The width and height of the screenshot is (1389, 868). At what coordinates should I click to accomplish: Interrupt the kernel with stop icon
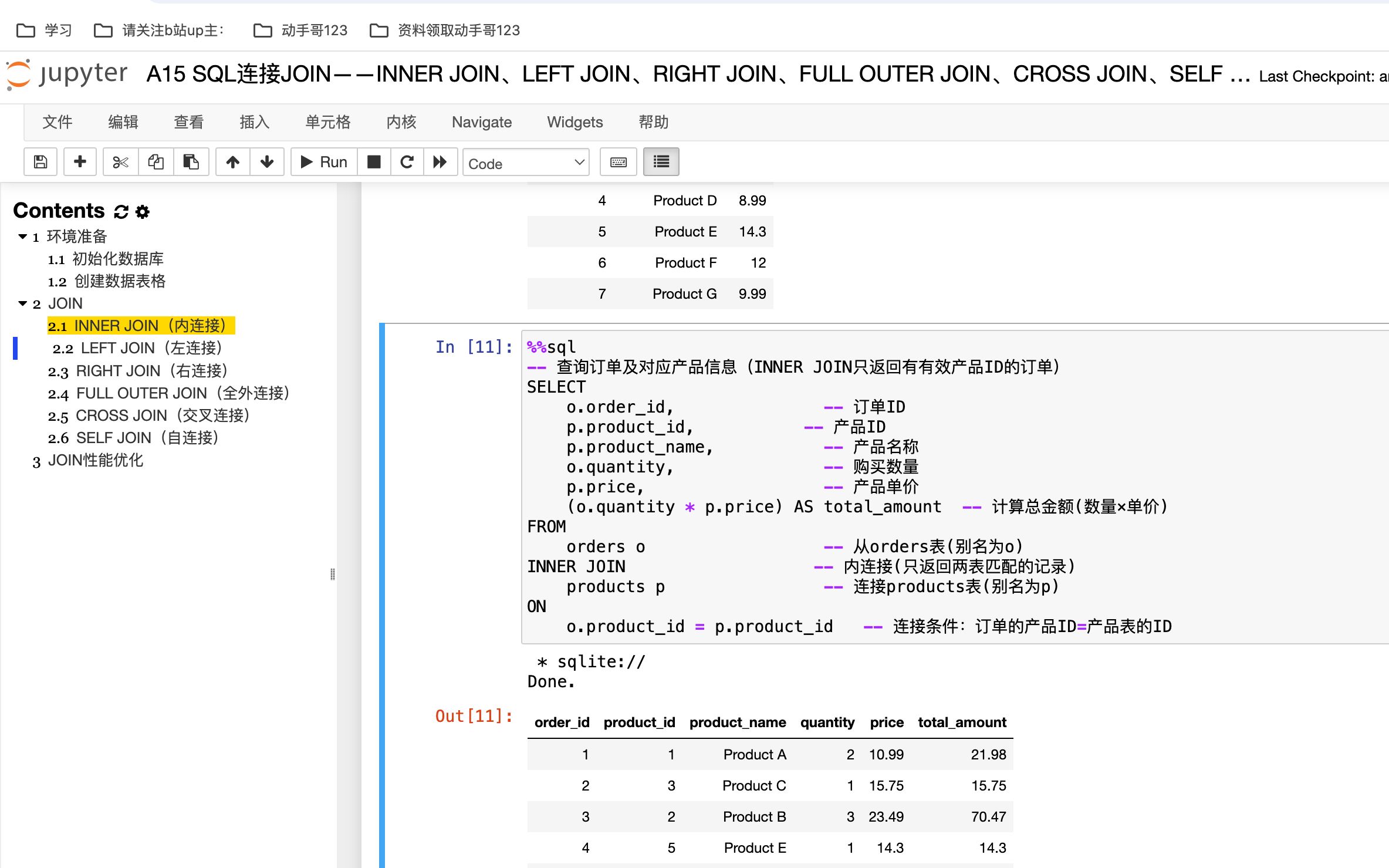pyautogui.click(x=374, y=162)
